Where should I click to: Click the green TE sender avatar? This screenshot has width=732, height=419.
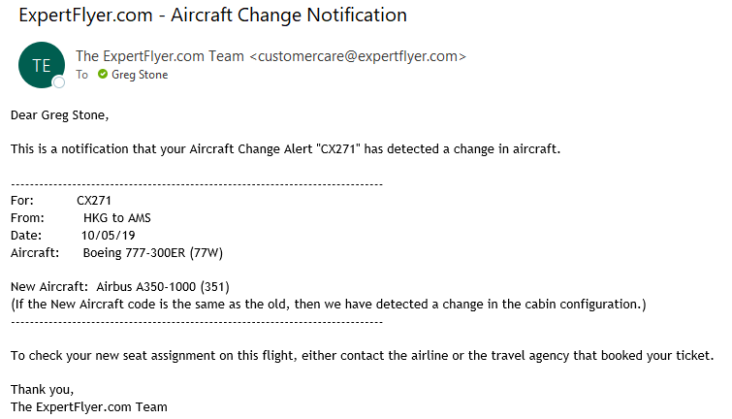click(40, 65)
